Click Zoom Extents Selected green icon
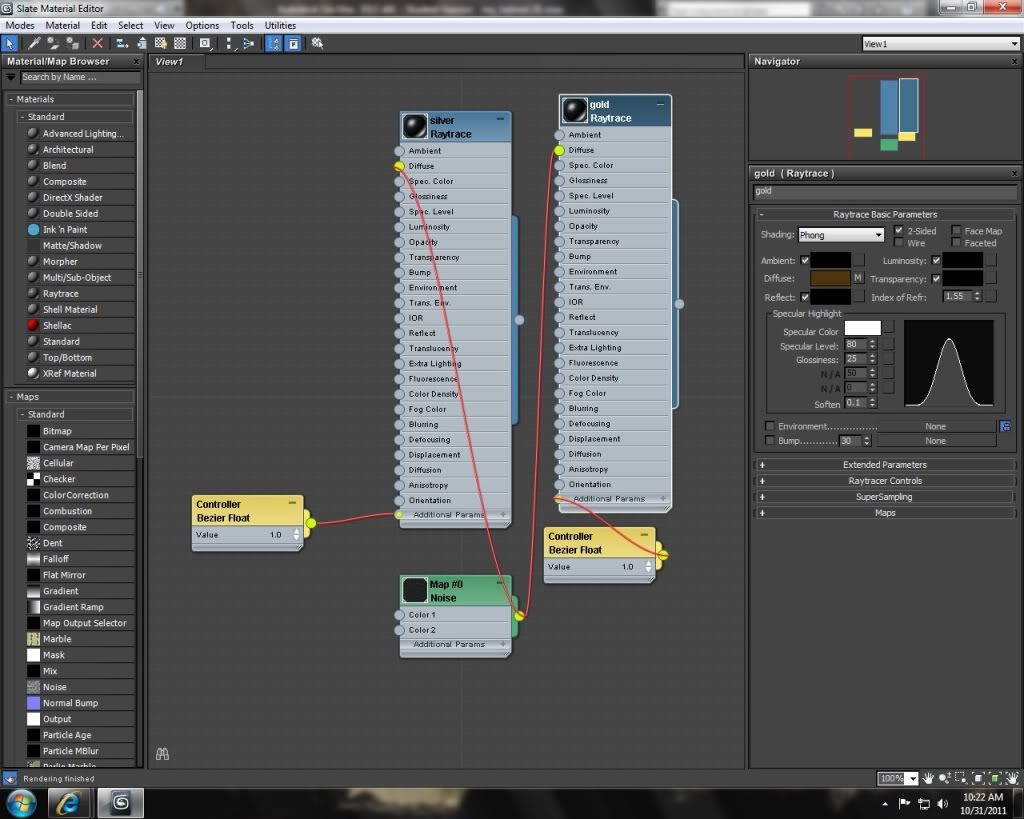 click(x=995, y=778)
